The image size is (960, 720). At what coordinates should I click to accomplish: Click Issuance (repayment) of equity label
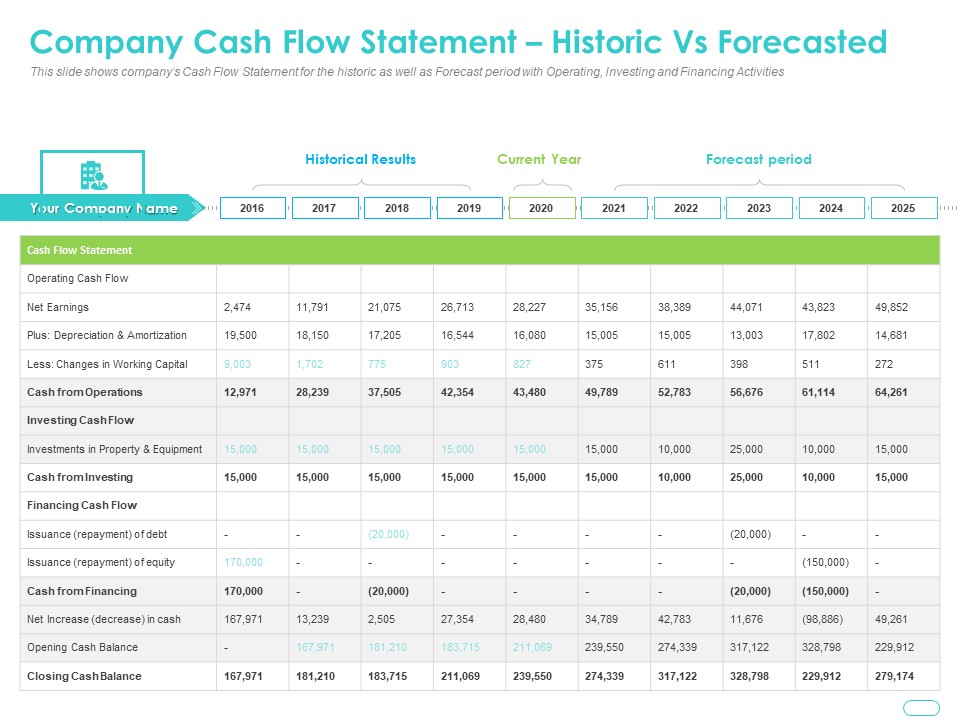click(101, 563)
